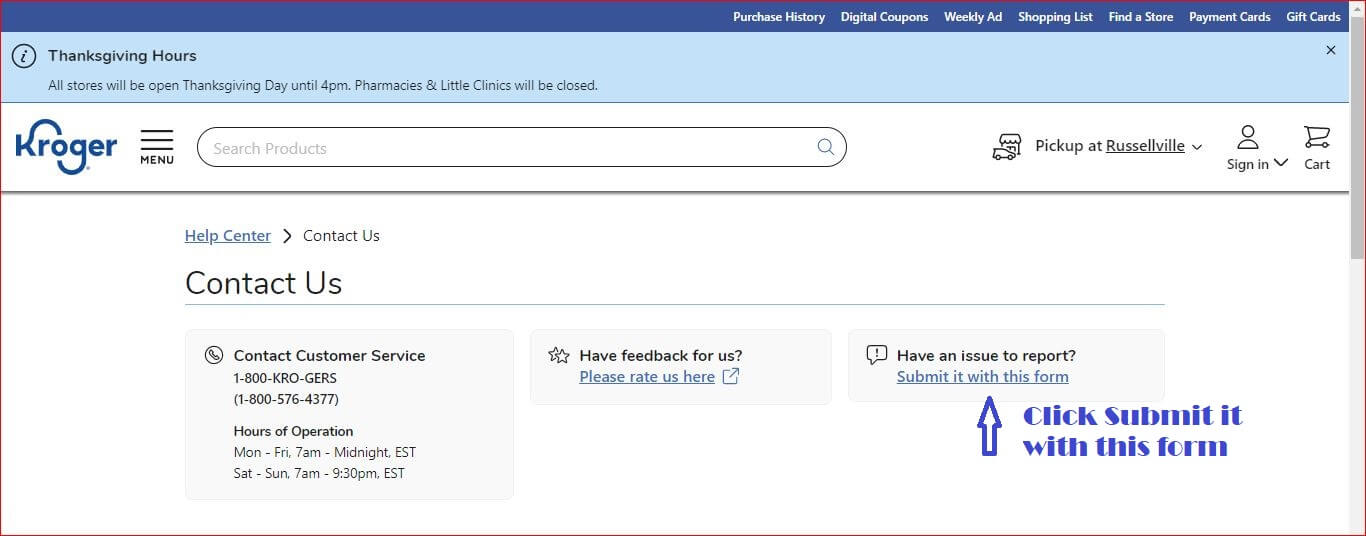The width and height of the screenshot is (1366, 536).
Task: Open the hamburger MENU icon
Action: (x=157, y=147)
